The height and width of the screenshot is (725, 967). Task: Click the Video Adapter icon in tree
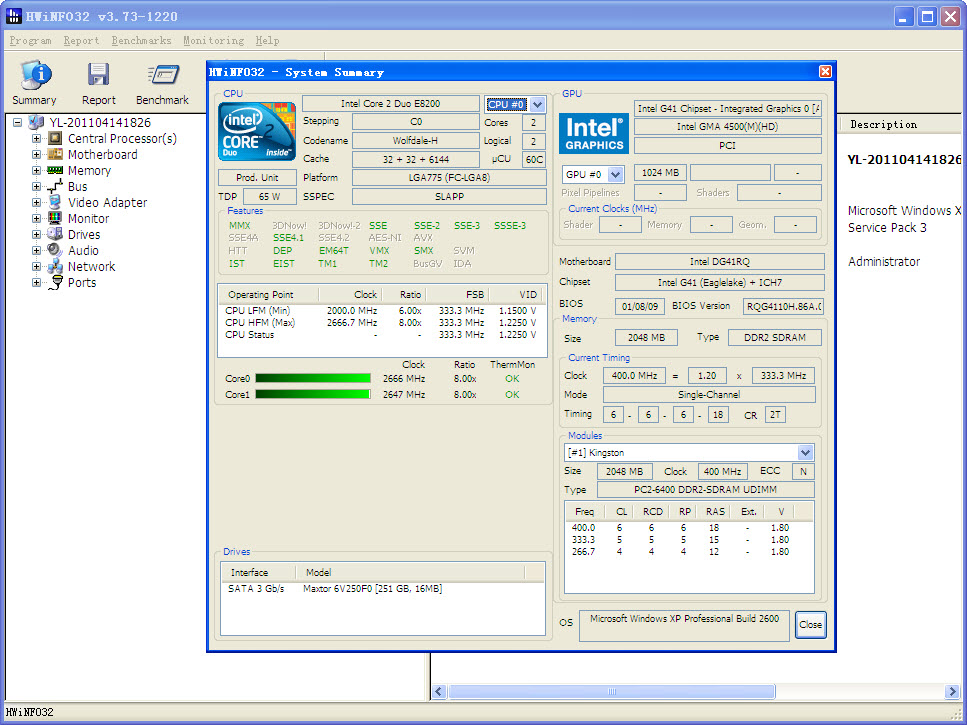pyautogui.click(x=55, y=203)
